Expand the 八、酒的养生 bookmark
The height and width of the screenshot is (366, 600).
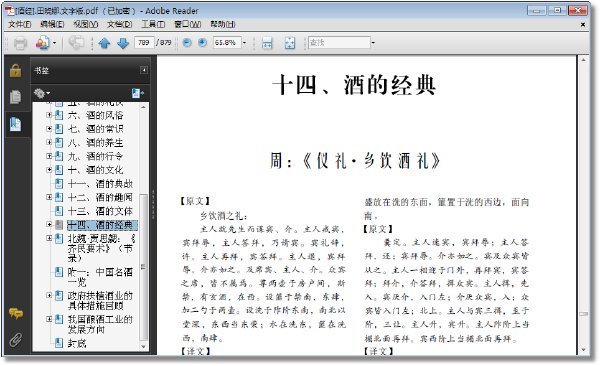point(49,142)
